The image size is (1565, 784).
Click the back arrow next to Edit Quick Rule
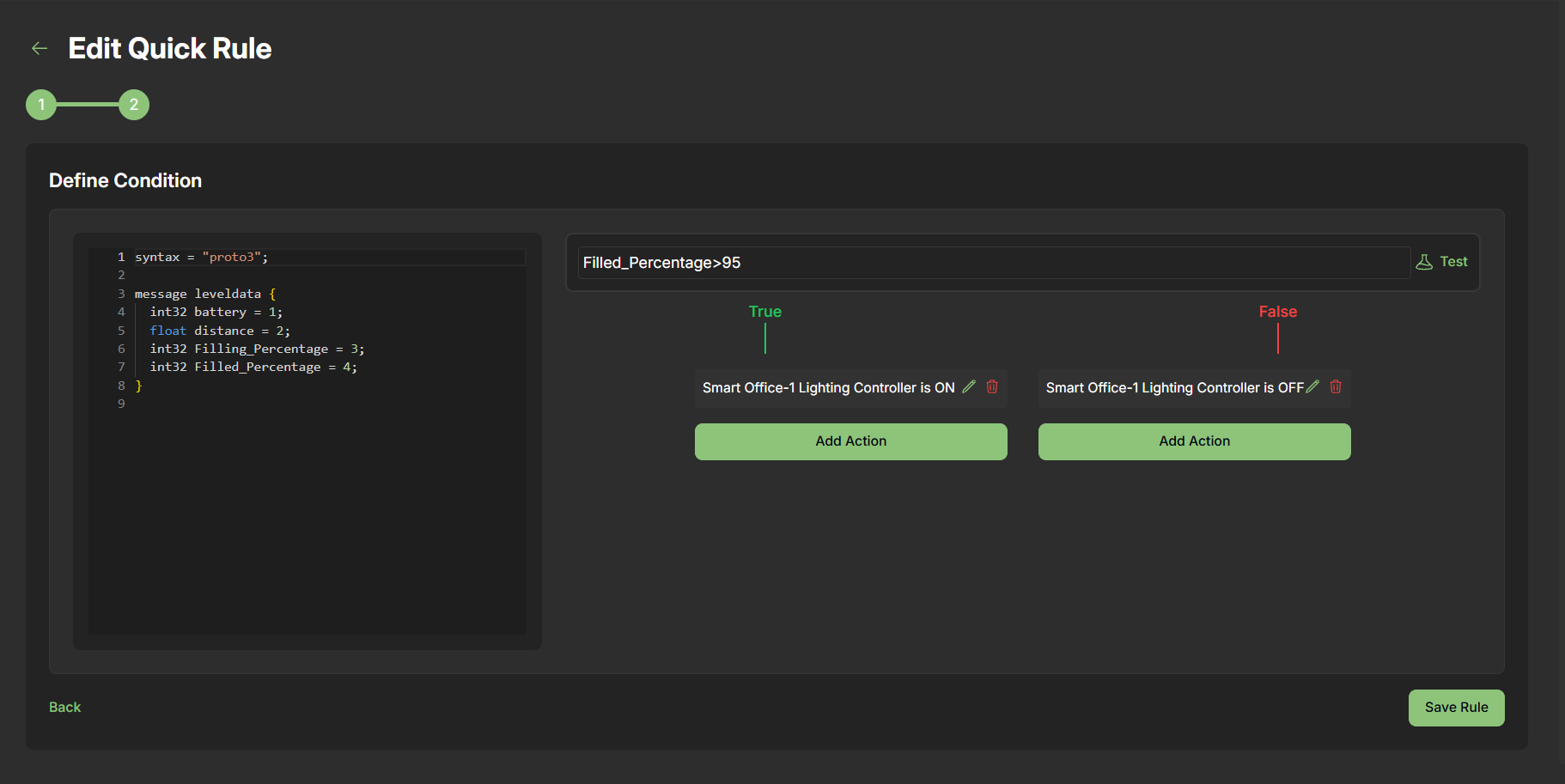click(40, 48)
